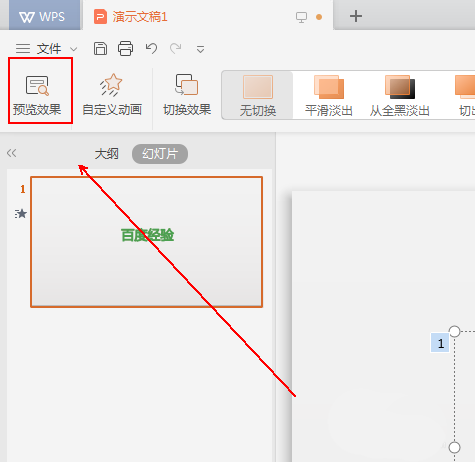Click the lower circular handle of the text box
Image resolution: width=475 pixels, height=462 pixels.
coord(454,447)
